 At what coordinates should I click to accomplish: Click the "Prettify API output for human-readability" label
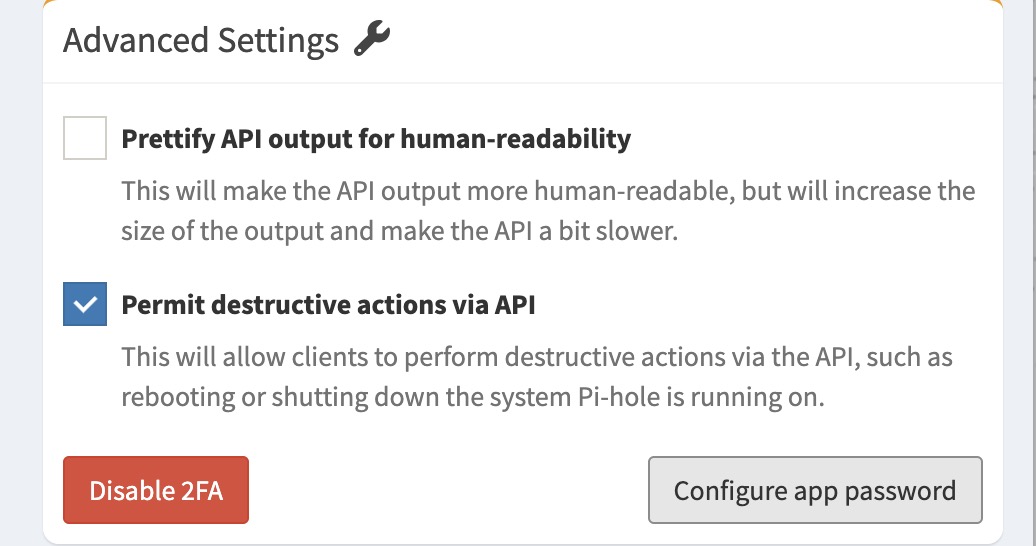click(375, 138)
